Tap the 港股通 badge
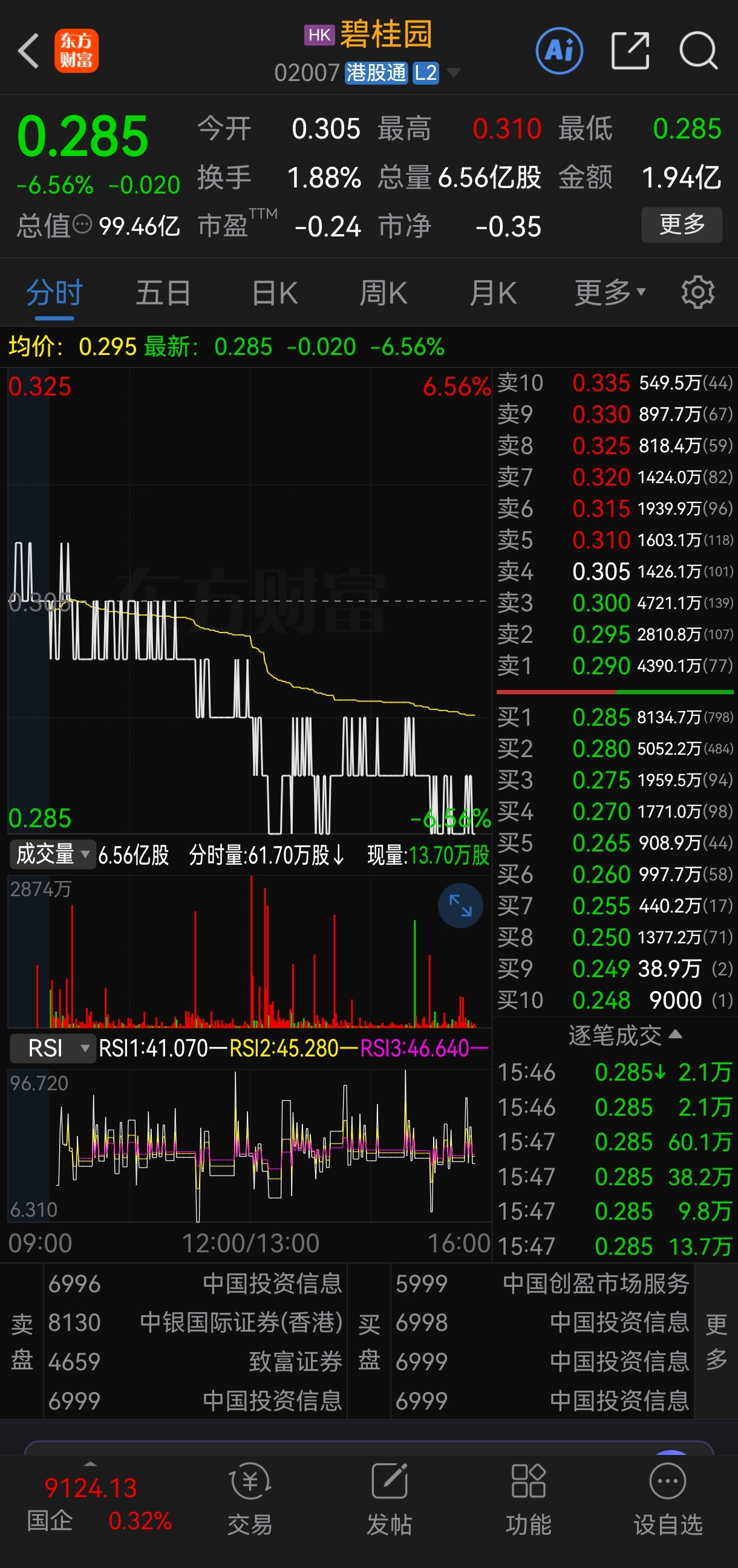 pyautogui.click(x=376, y=73)
